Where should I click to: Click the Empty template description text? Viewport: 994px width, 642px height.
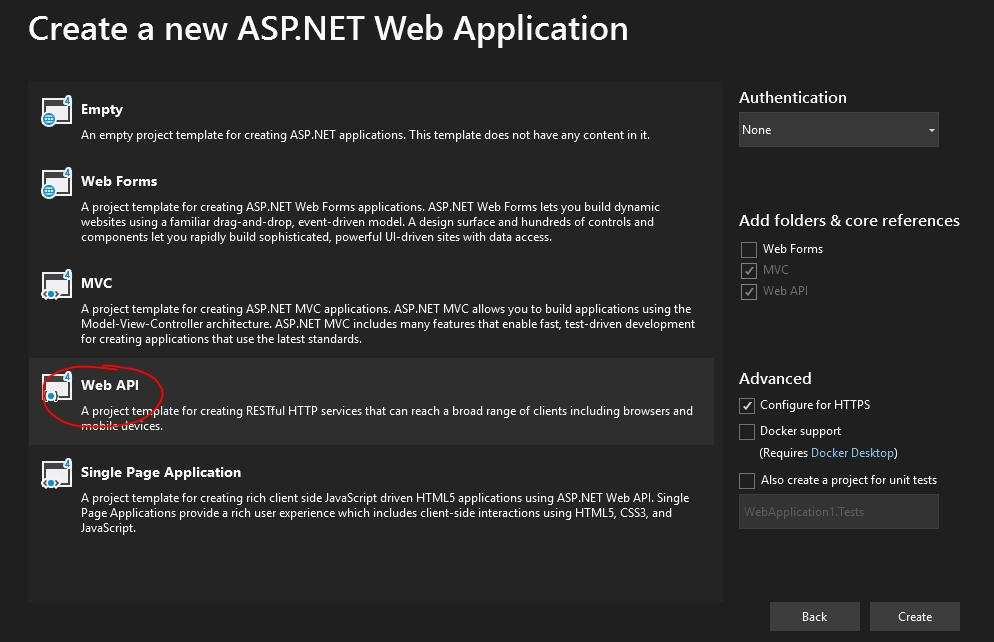365,135
